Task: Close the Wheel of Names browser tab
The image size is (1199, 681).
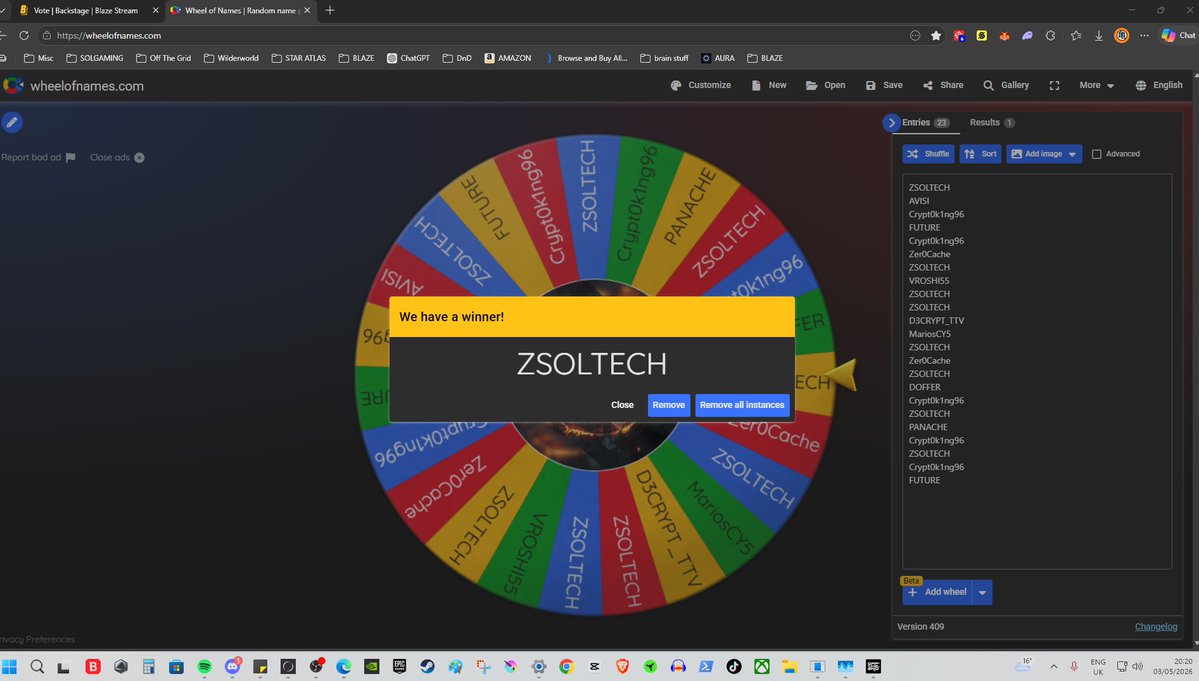Action: point(307,11)
